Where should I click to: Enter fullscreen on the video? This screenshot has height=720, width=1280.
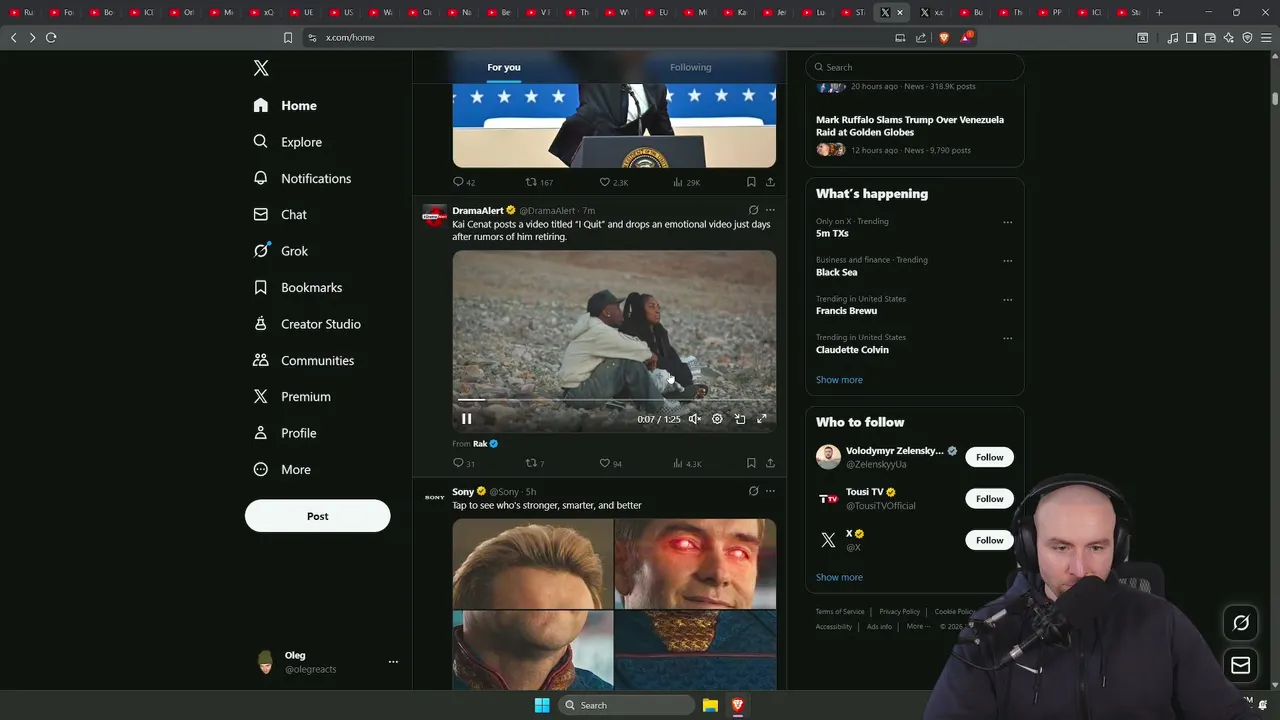click(762, 419)
